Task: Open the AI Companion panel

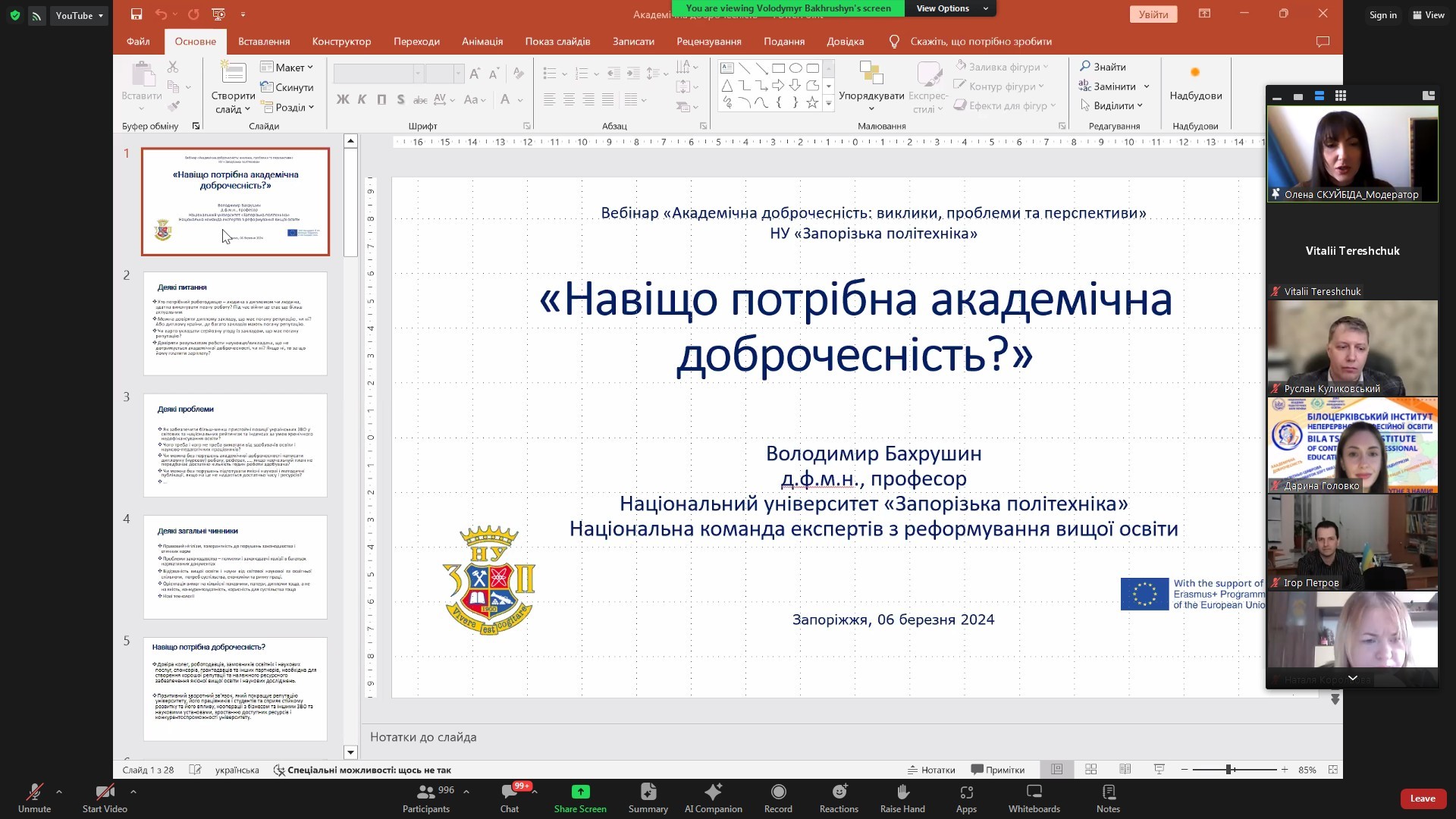Action: (x=713, y=792)
